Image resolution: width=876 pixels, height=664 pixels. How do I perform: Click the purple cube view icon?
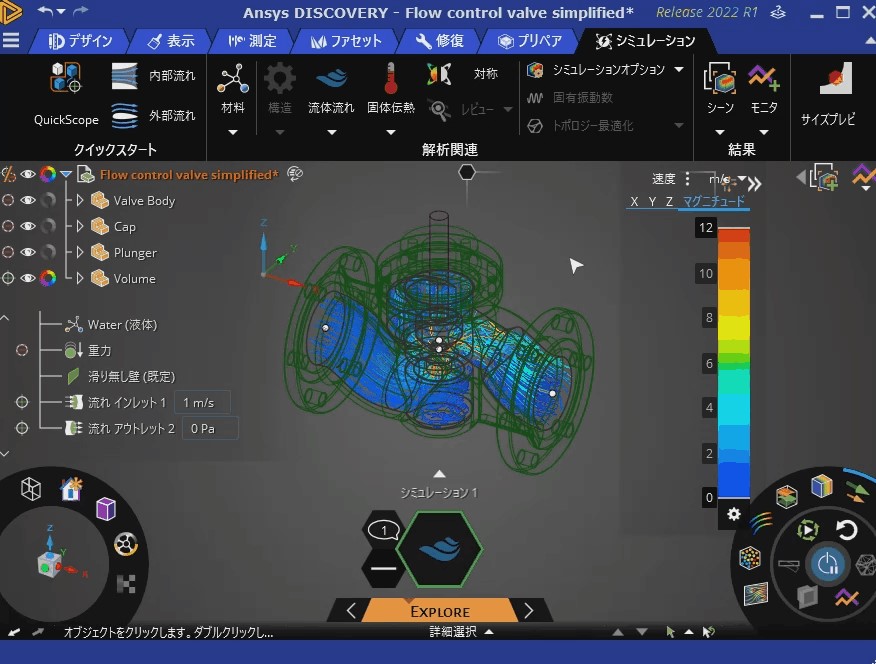tap(106, 509)
